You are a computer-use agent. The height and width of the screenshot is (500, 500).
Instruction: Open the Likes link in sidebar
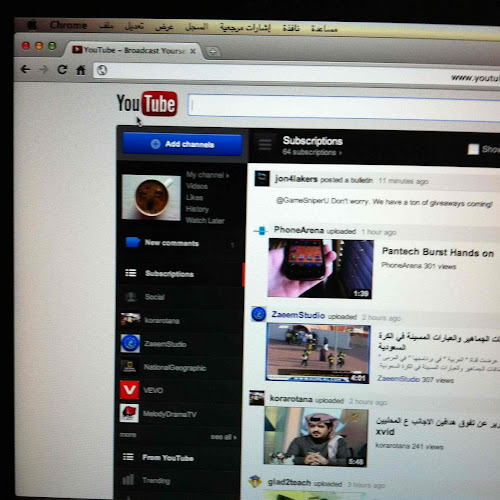coord(194,197)
